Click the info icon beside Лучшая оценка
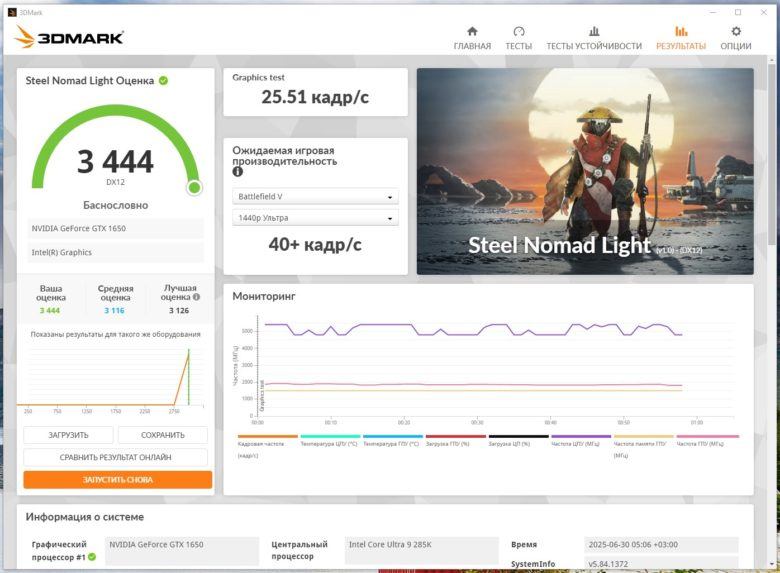780x573 pixels. point(196,297)
